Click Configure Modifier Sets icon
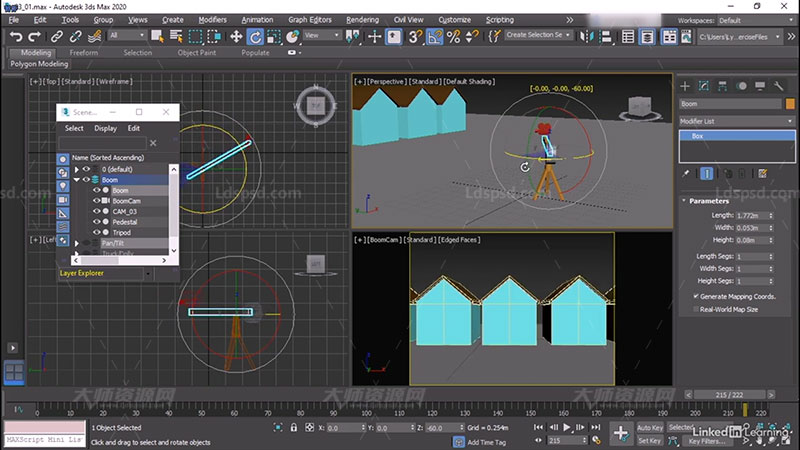This screenshot has height=450, width=800. [x=763, y=173]
